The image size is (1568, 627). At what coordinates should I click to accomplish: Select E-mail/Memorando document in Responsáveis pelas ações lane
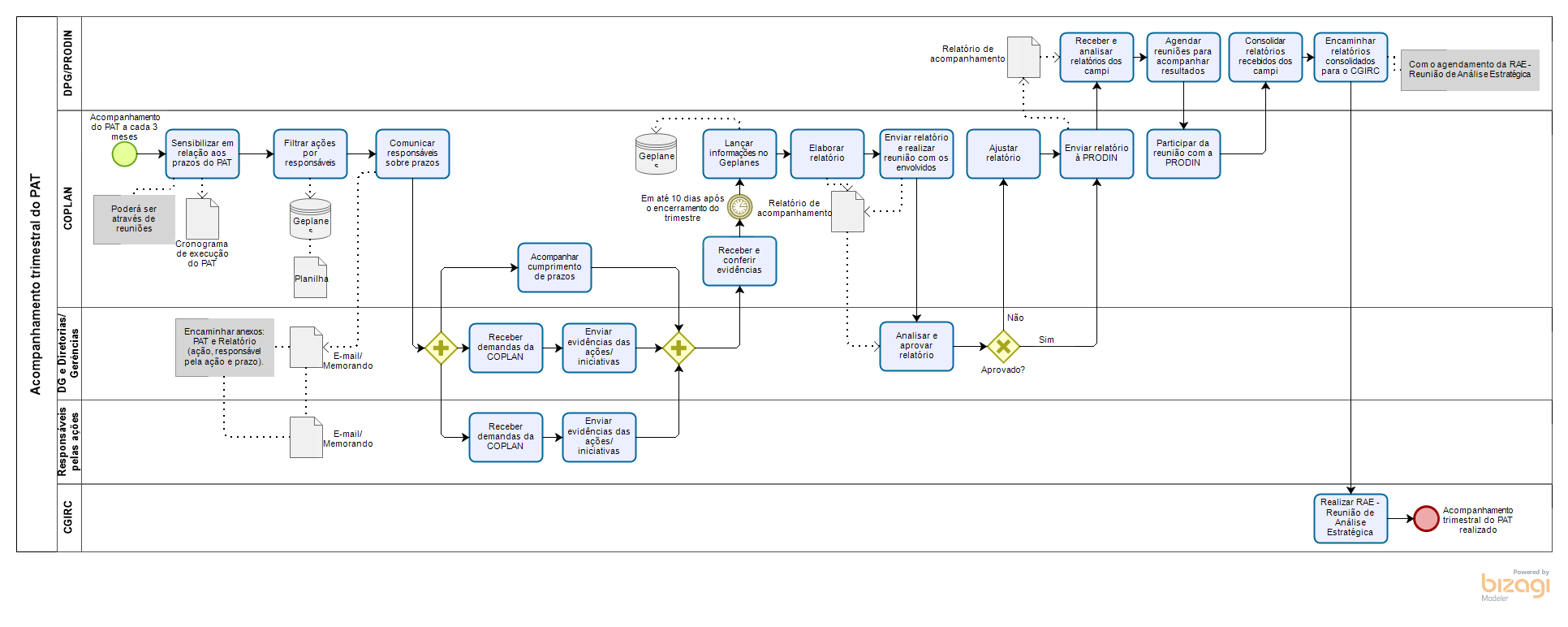tap(306, 437)
